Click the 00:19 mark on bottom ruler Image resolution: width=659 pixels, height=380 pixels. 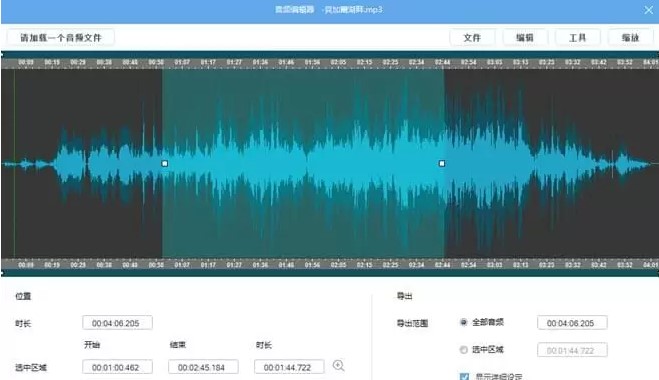pyautogui.click(x=52, y=265)
